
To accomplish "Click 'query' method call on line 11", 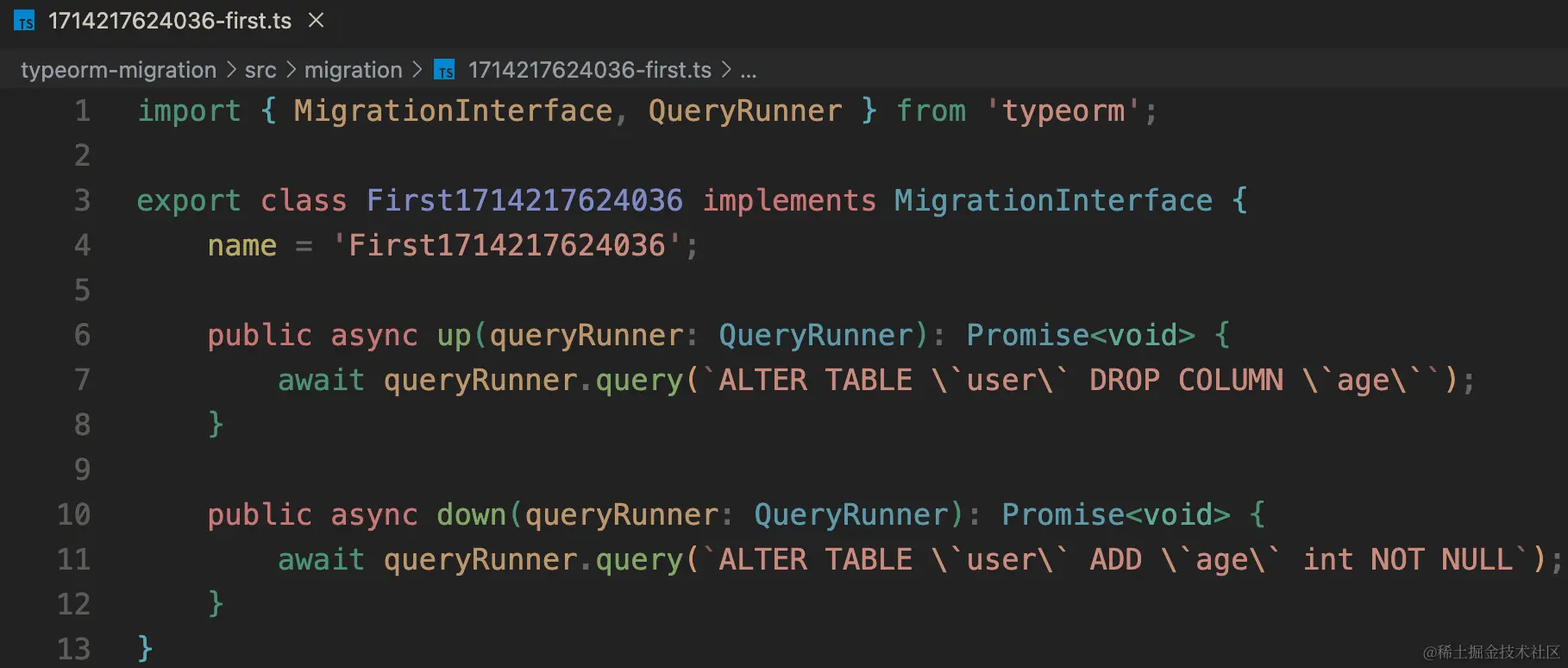I will click(639, 561).
